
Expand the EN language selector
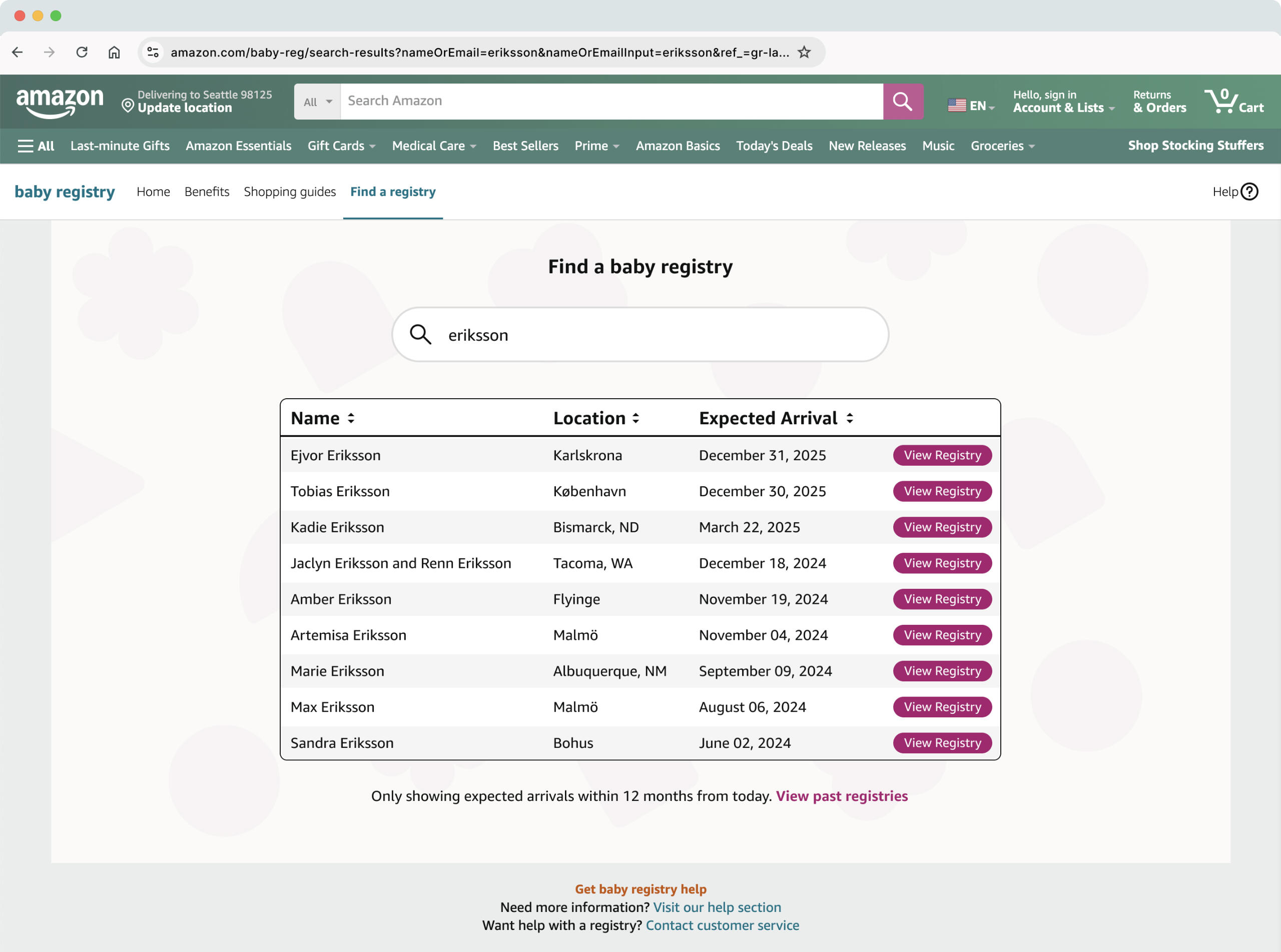tap(971, 106)
